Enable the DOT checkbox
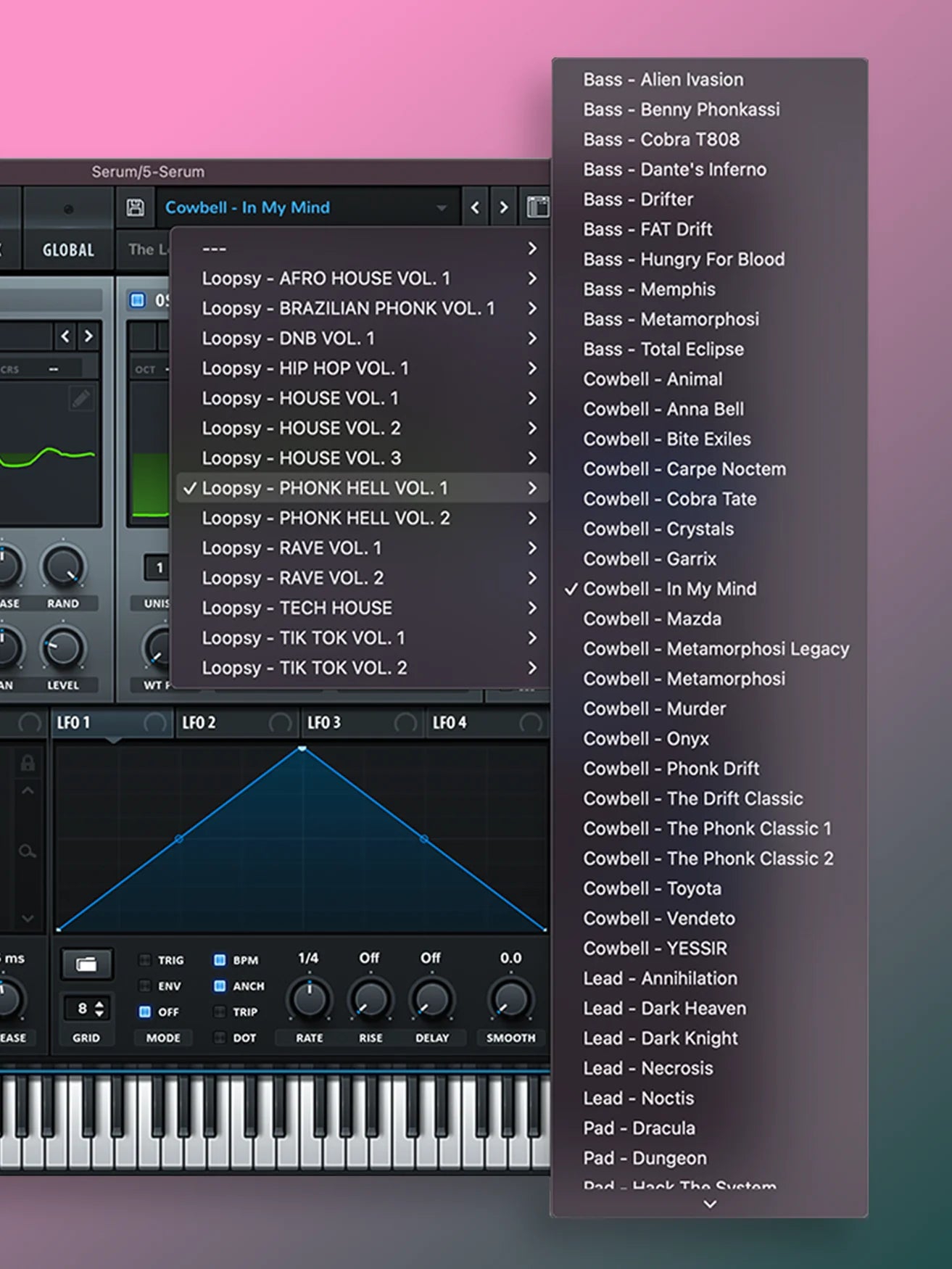952x1269 pixels. pyautogui.click(x=220, y=1038)
